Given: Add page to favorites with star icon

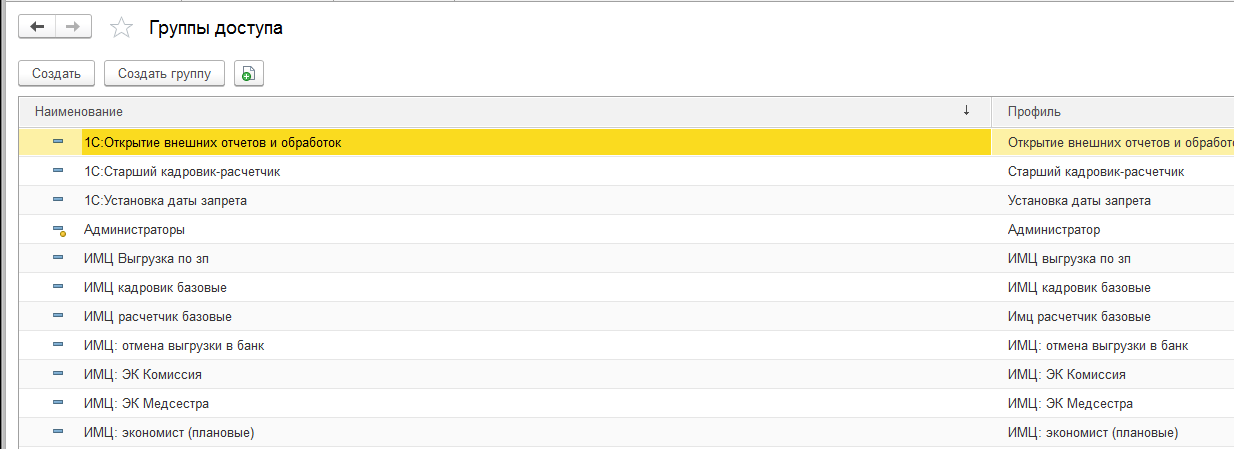Looking at the screenshot, I should (x=121, y=28).
